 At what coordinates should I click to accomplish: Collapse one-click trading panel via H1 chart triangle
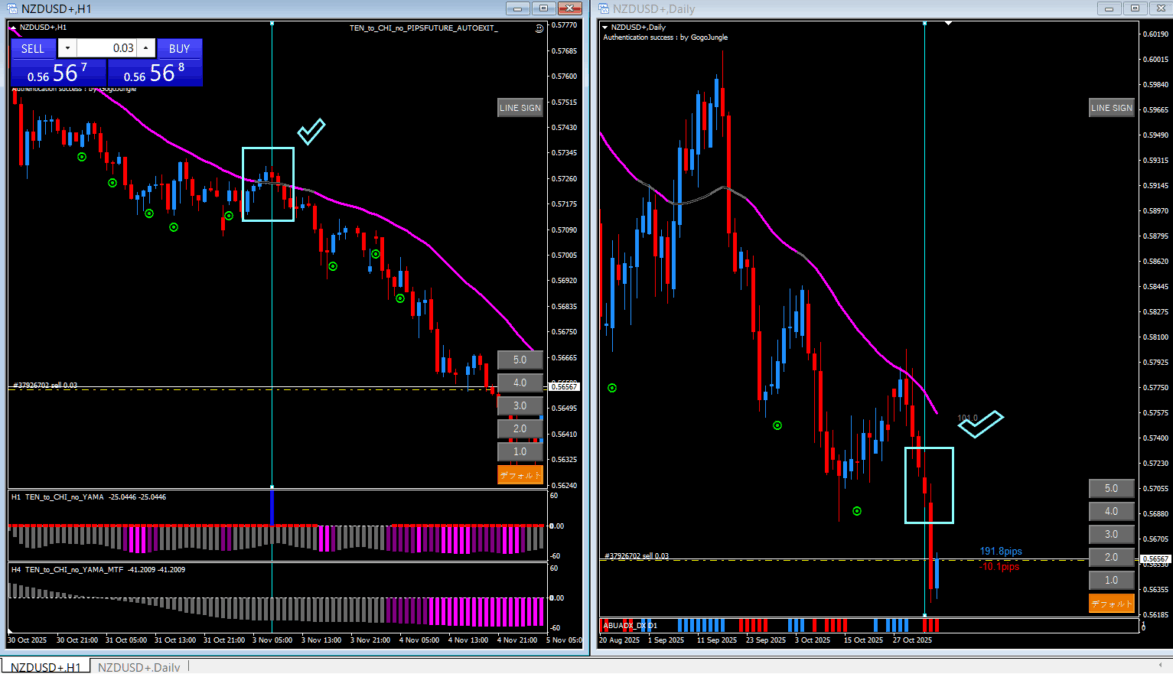pos(14,27)
